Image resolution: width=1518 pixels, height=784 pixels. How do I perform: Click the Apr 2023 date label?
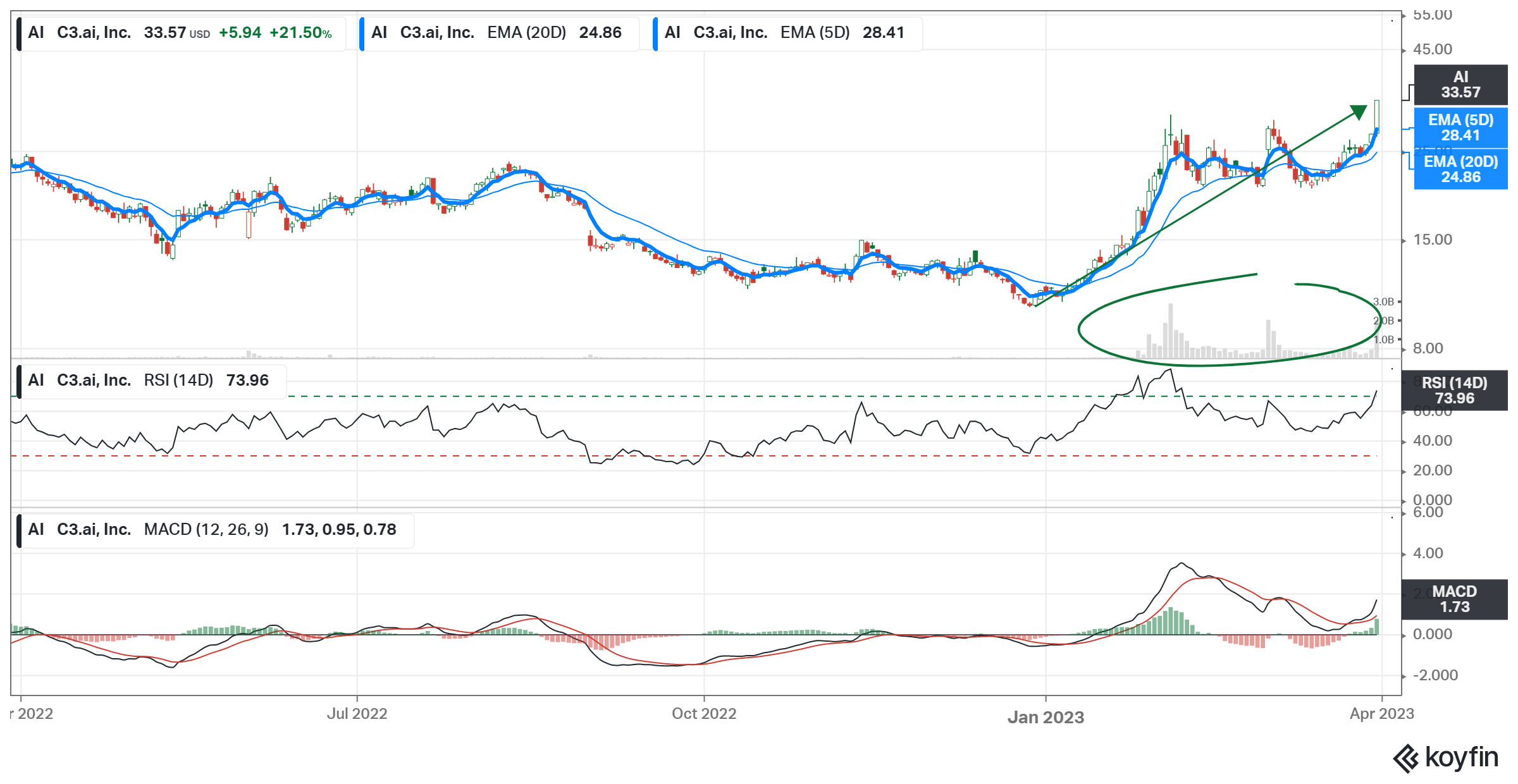coord(1381,714)
